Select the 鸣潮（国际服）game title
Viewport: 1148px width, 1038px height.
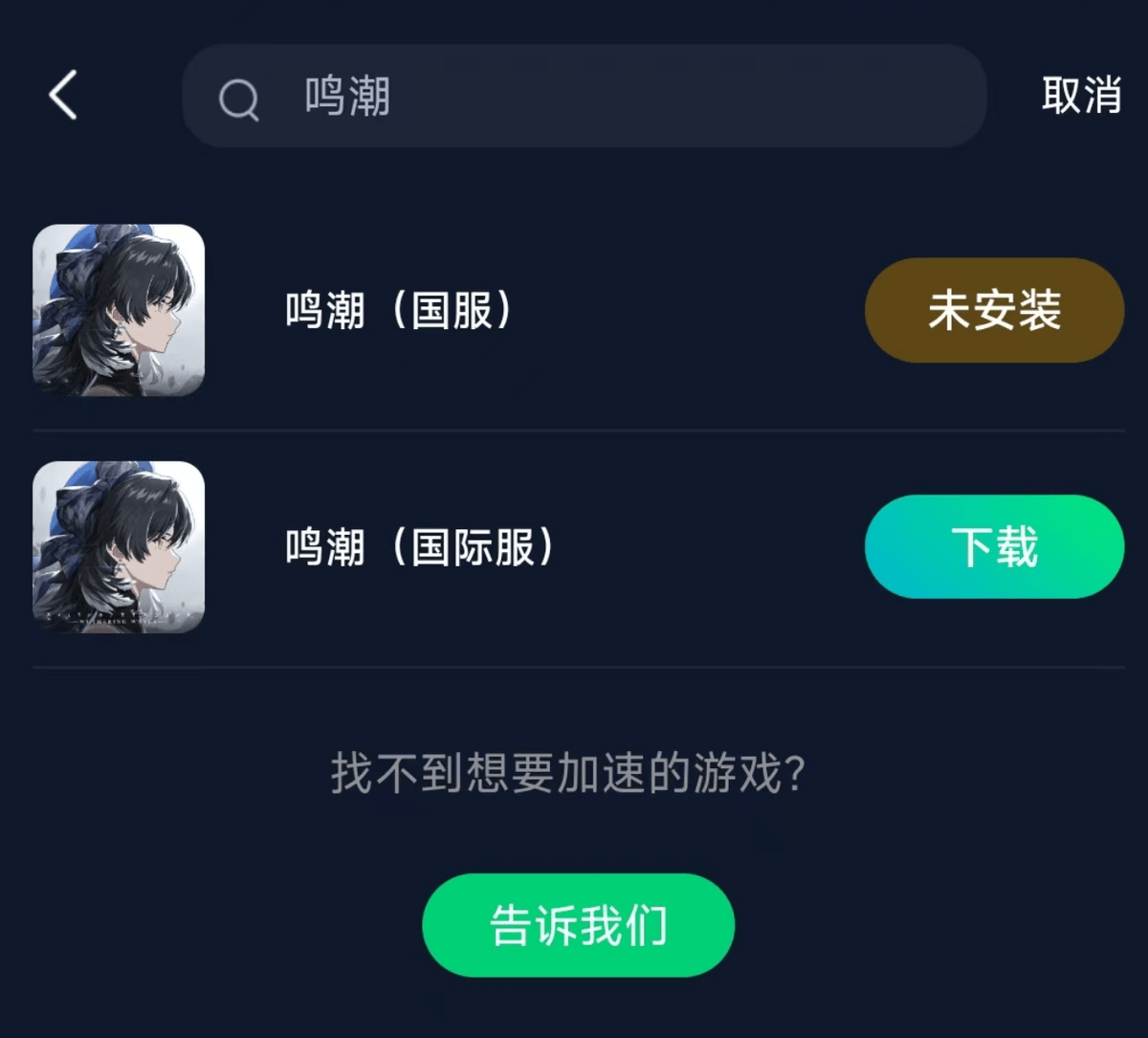pos(419,548)
